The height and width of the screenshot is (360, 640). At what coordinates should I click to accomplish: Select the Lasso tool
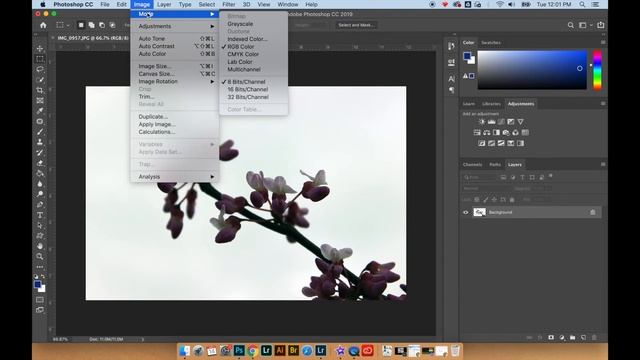(x=40, y=69)
